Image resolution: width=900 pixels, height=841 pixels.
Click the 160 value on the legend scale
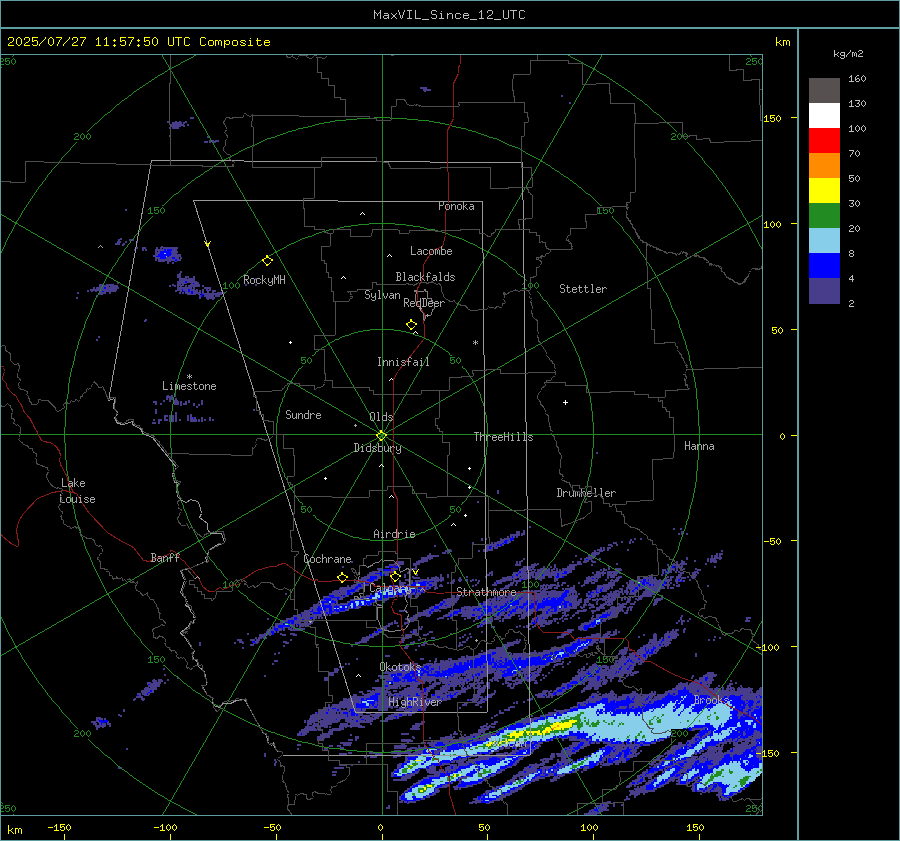[x=857, y=79]
